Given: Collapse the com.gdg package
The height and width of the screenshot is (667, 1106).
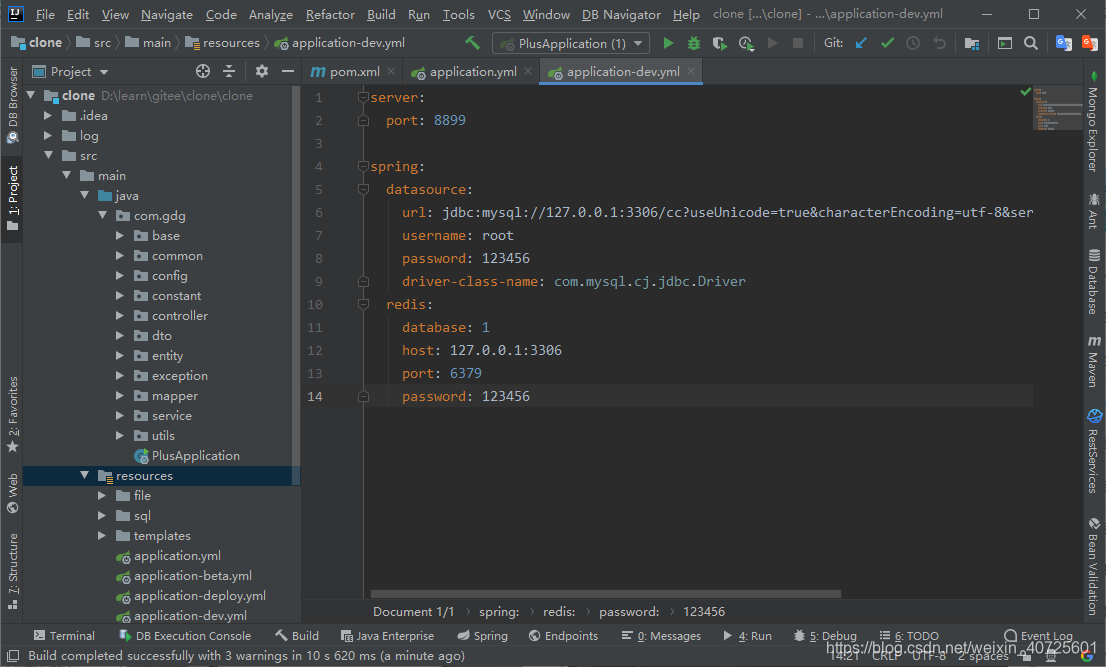Looking at the screenshot, I should click(x=102, y=215).
